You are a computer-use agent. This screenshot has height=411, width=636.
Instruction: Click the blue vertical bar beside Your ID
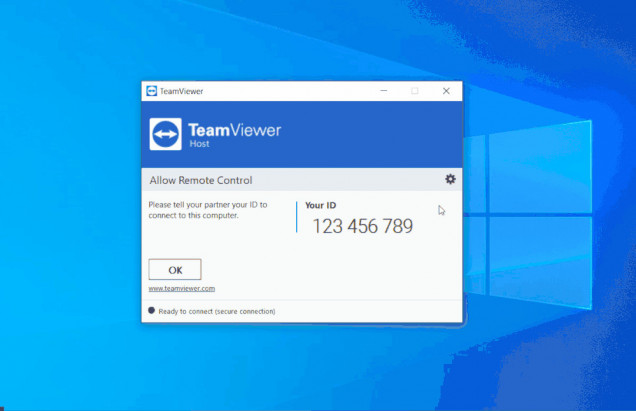297,217
